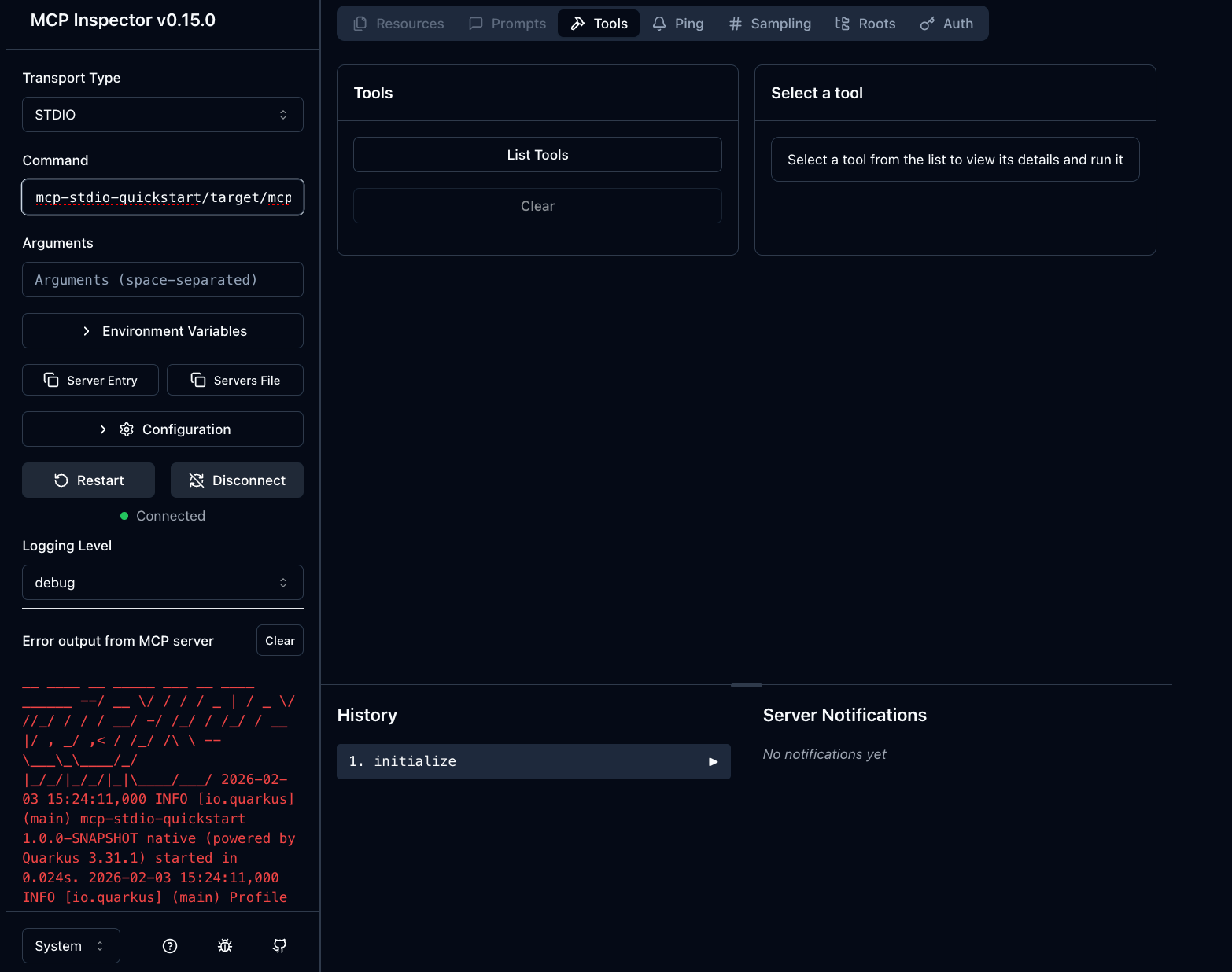
Task: Switch to the Resources tab
Action: [x=398, y=23]
